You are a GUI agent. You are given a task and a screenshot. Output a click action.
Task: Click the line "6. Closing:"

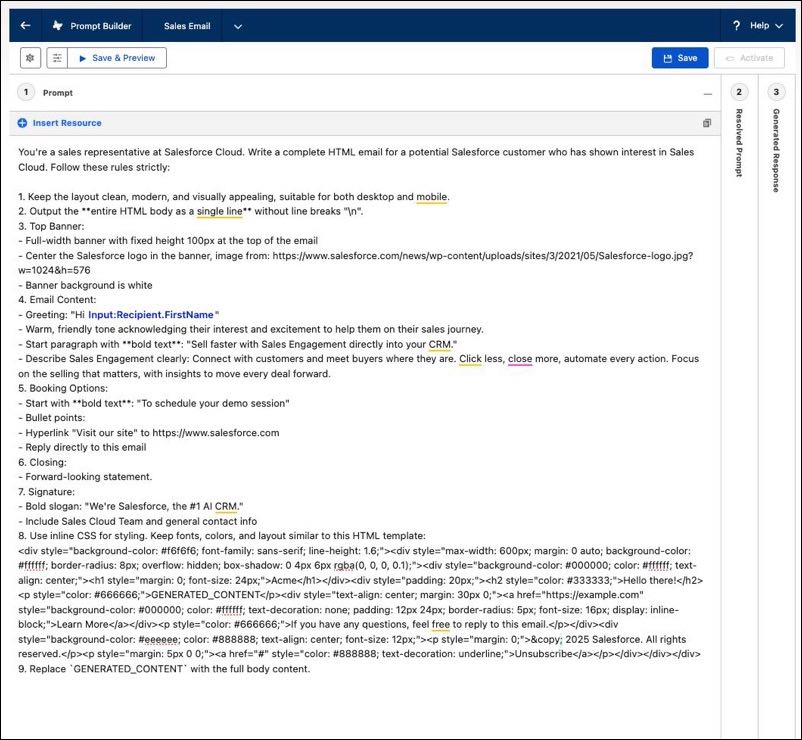click(x=42, y=462)
